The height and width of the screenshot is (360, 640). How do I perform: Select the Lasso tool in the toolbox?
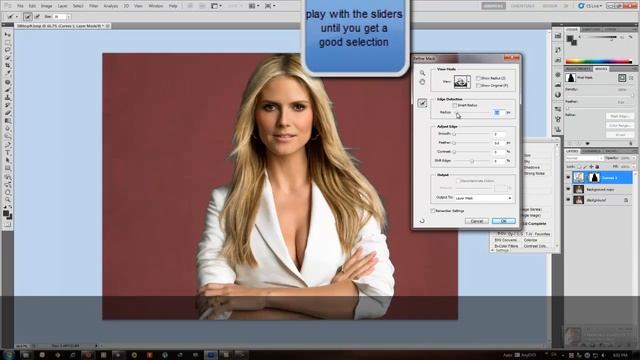[7, 51]
